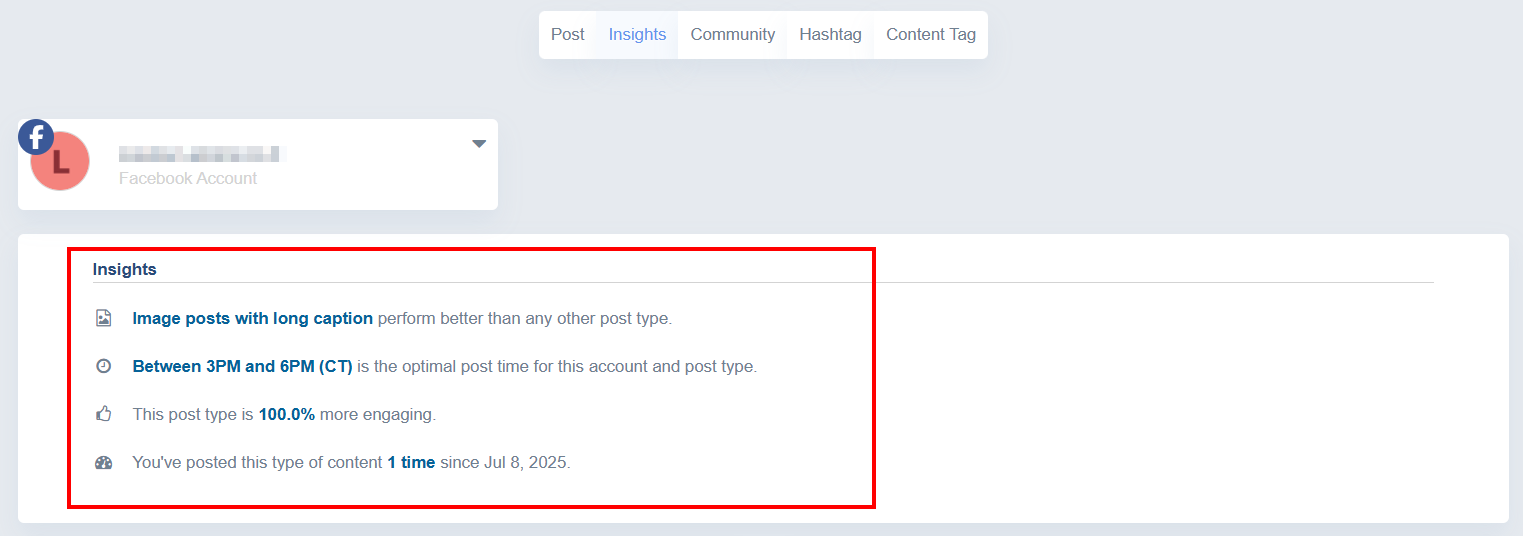Click the gauge icon beside post count

103,462
